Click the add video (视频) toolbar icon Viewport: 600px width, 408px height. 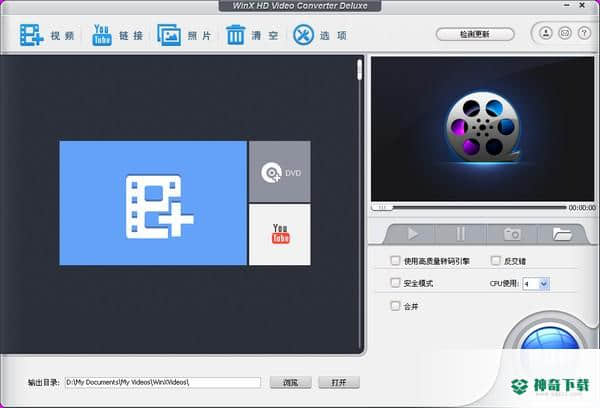click(31, 35)
